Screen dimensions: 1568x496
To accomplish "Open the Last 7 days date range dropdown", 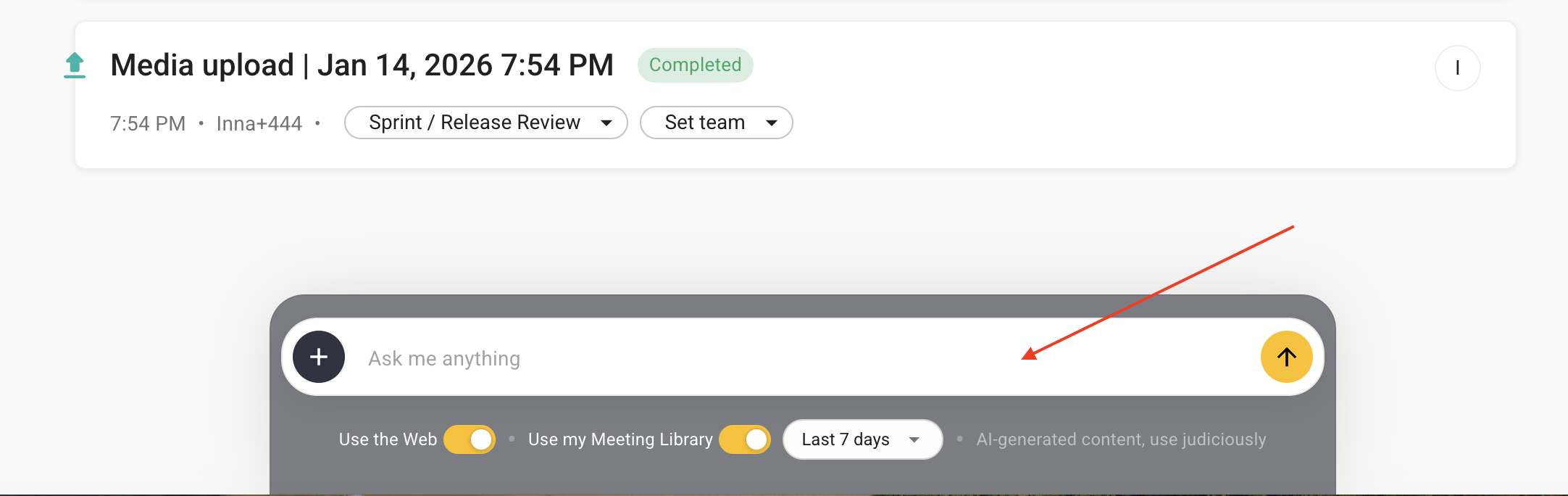I will click(862, 439).
